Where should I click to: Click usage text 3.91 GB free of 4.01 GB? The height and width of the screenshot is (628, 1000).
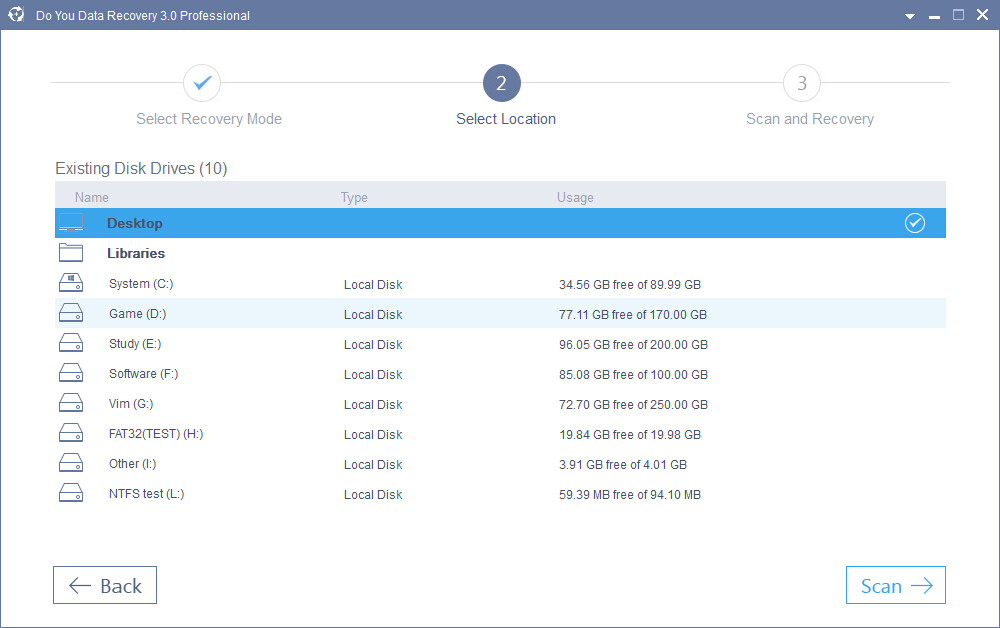(622, 465)
